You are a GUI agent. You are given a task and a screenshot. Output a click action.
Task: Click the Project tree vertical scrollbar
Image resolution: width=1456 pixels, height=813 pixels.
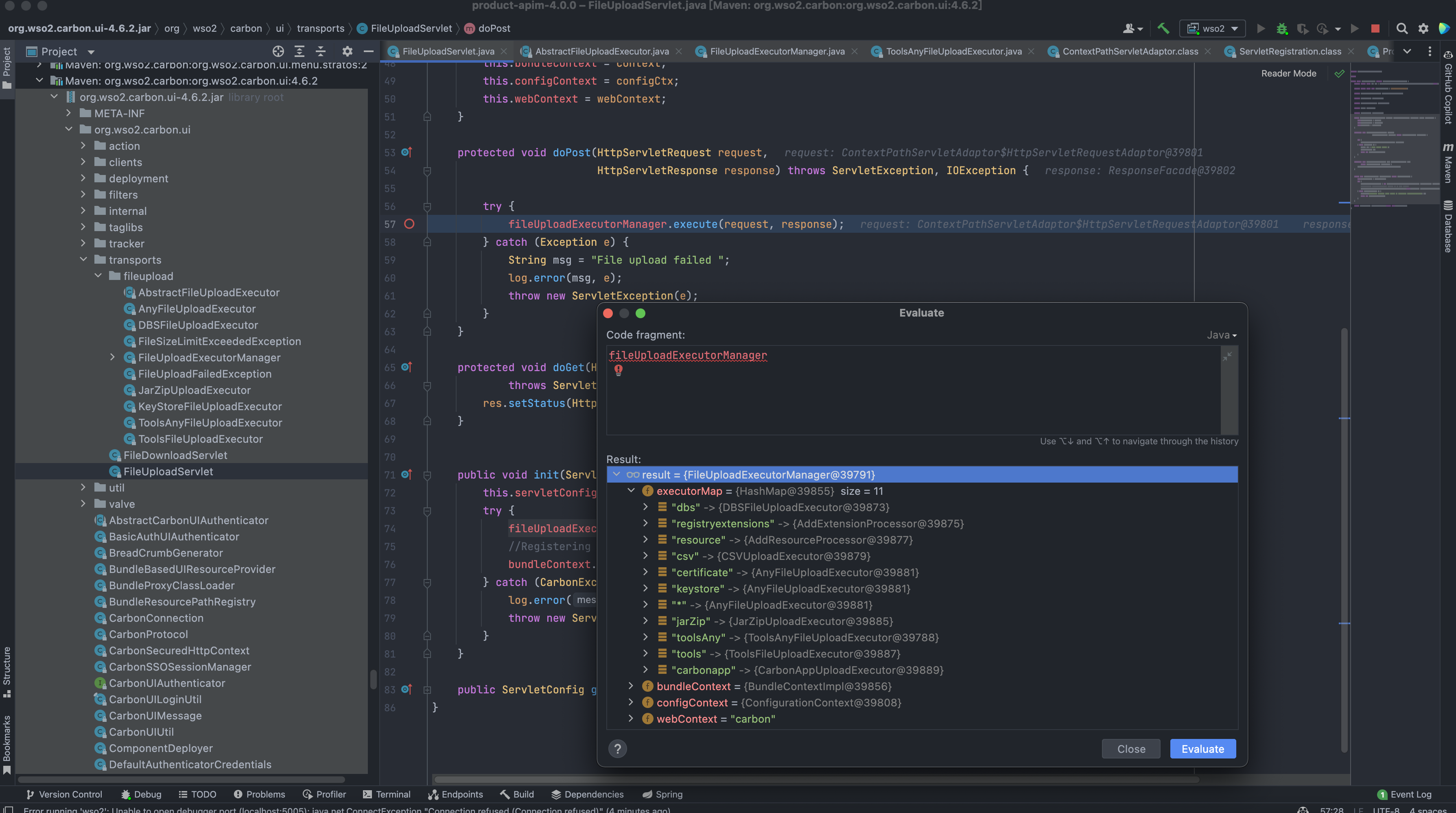pos(373,678)
